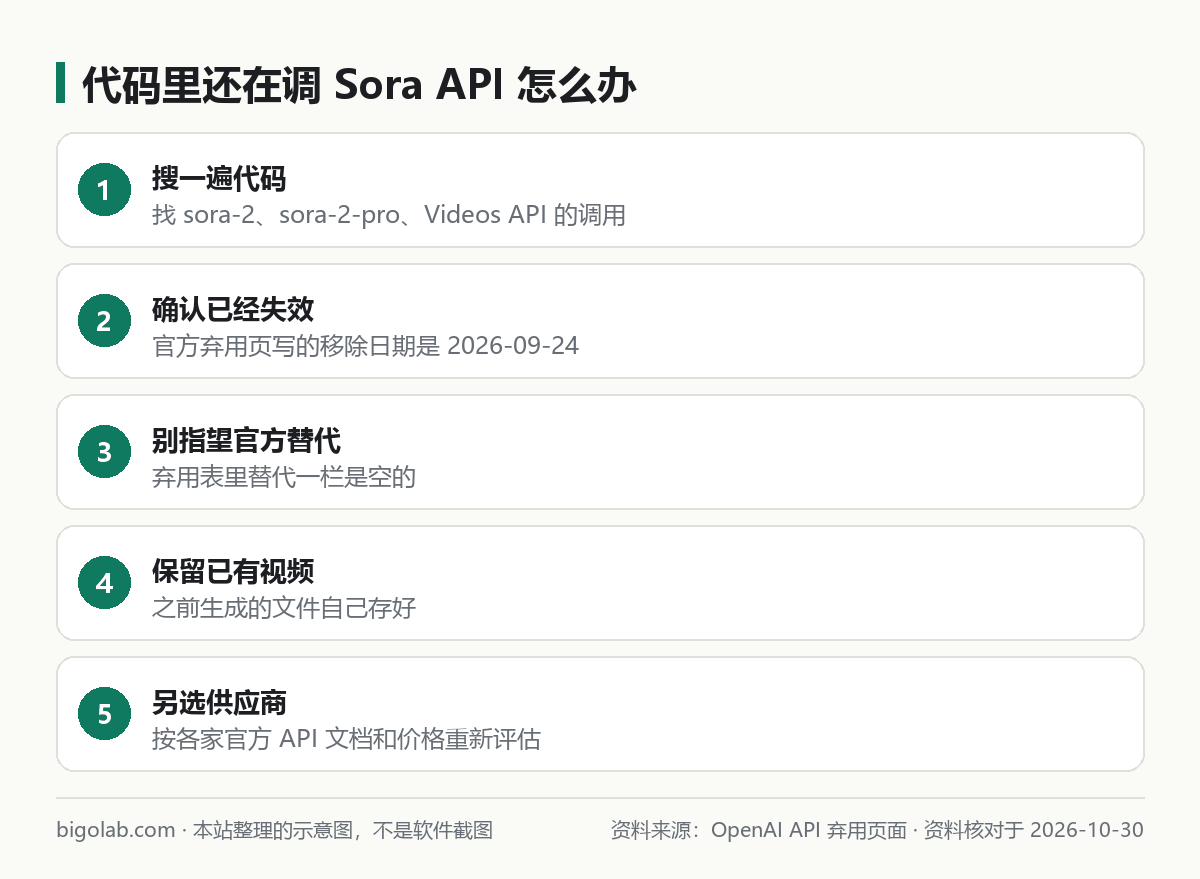Click the text 之前生成的文件自己存好

click(284, 608)
